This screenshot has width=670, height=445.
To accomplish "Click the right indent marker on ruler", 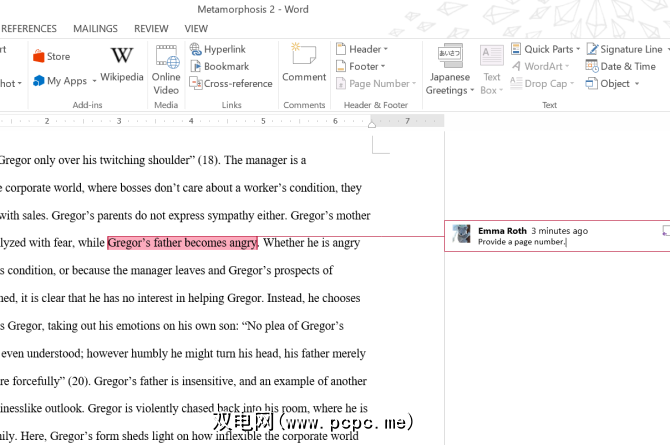I will [x=372, y=124].
